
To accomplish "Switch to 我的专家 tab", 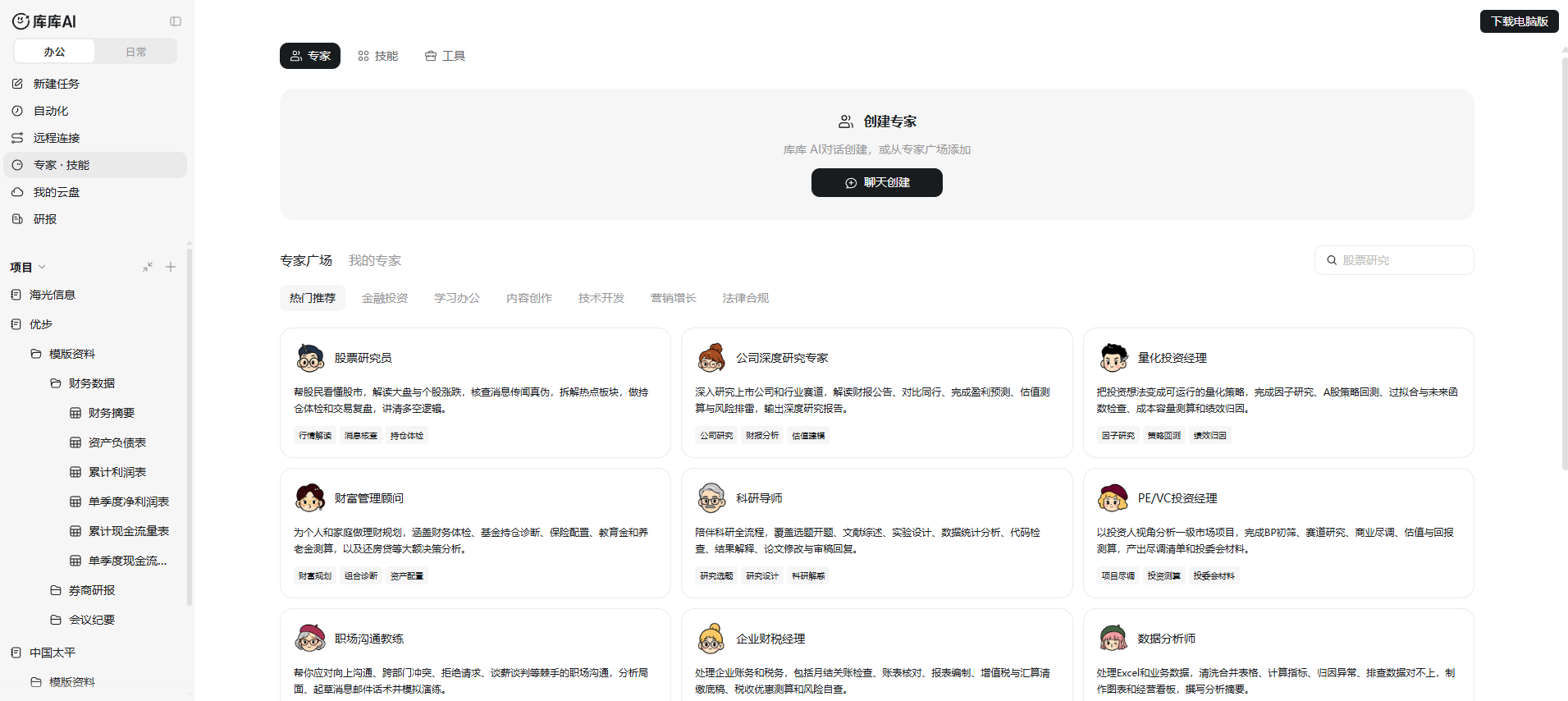I will pos(375,260).
